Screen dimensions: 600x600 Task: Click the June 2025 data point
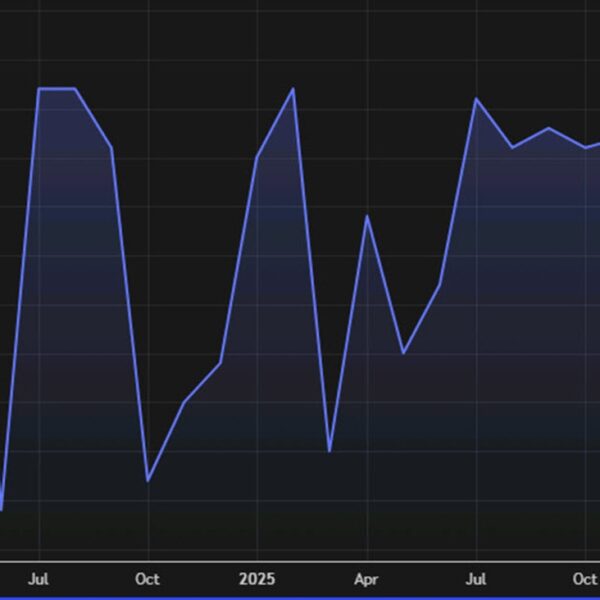(439, 285)
